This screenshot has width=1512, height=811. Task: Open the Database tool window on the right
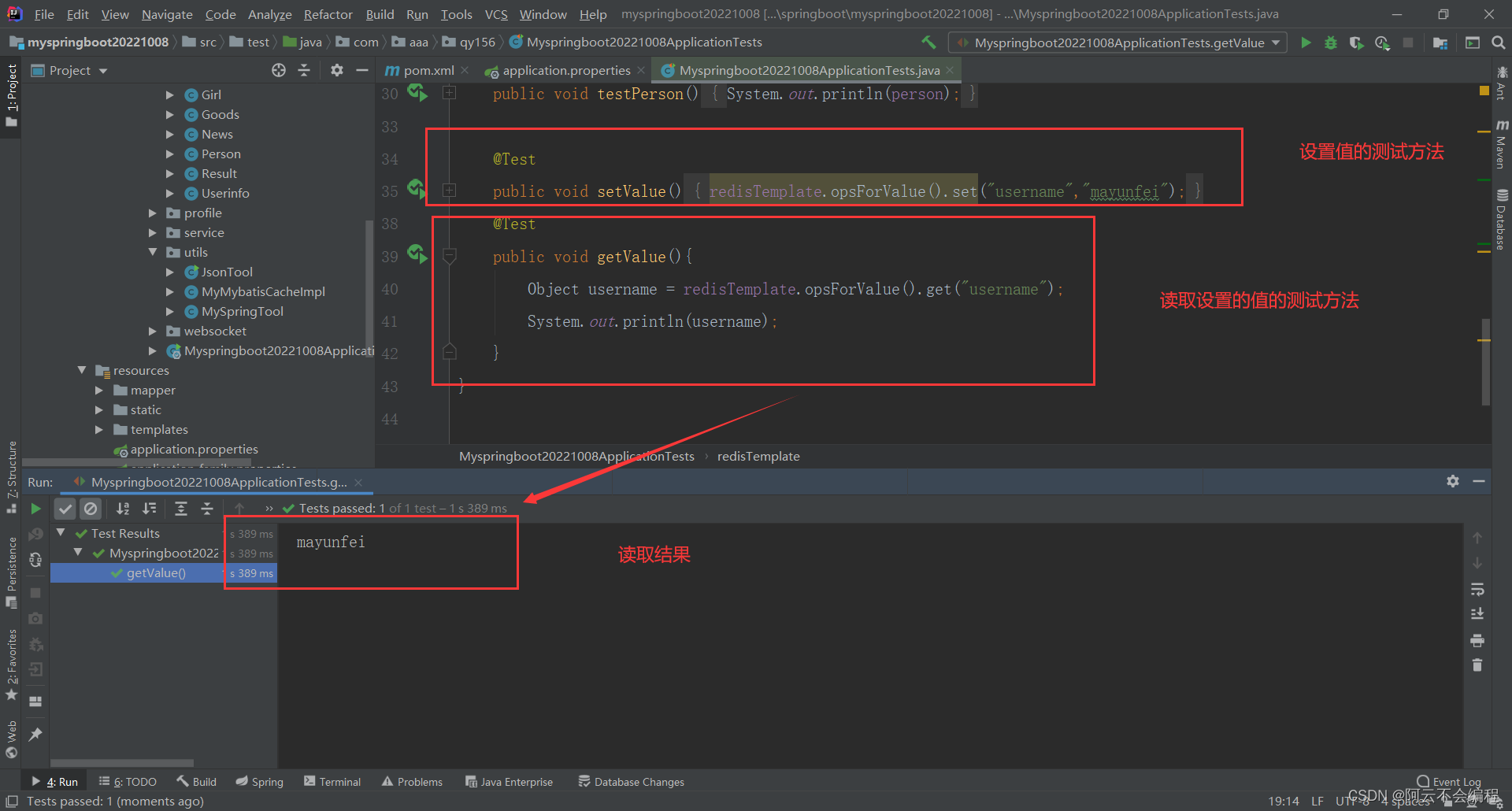click(x=1501, y=220)
